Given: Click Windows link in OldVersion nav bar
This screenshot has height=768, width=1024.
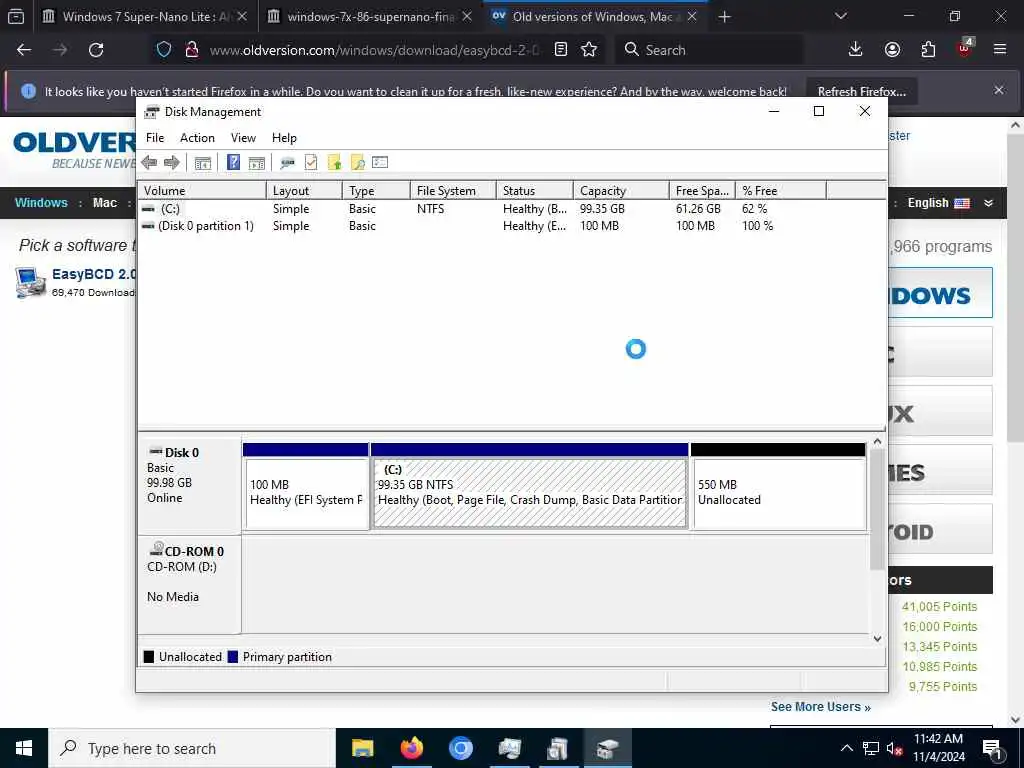Looking at the screenshot, I should tap(41, 202).
